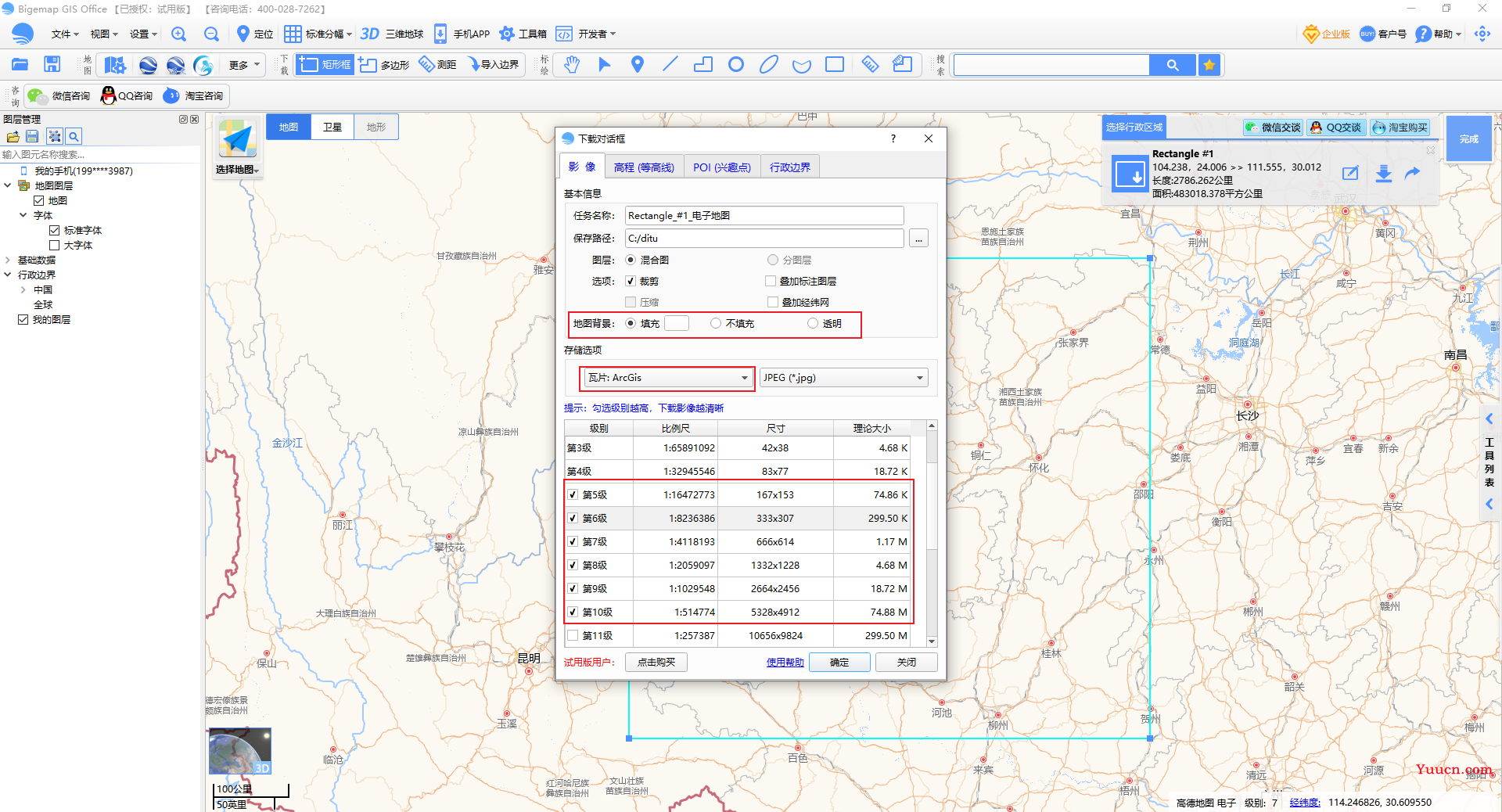
Task: Select the arrow pointer tool
Action: click(x=604, y=65)
